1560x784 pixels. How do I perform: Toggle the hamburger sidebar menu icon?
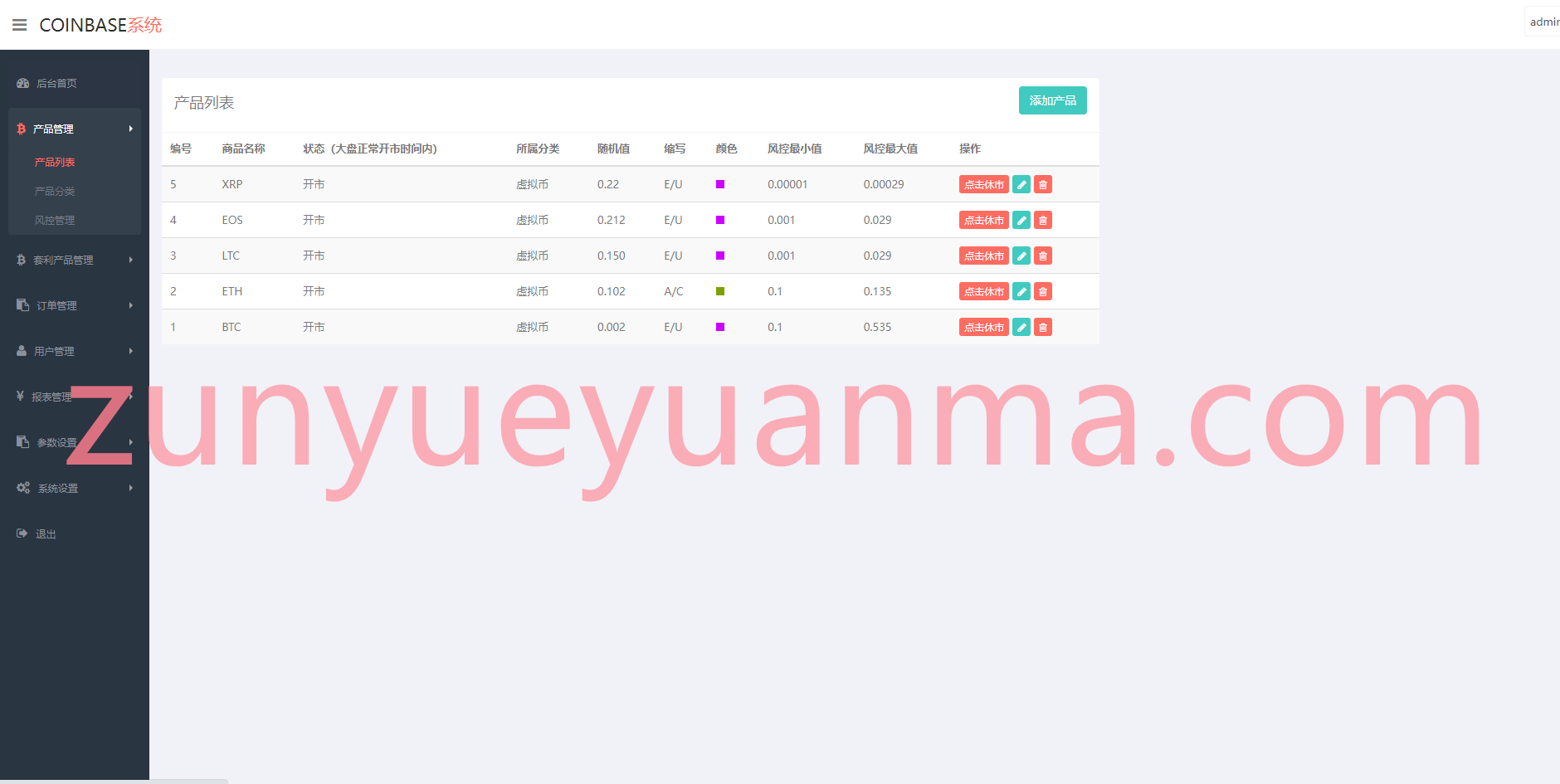coord(20,25)
